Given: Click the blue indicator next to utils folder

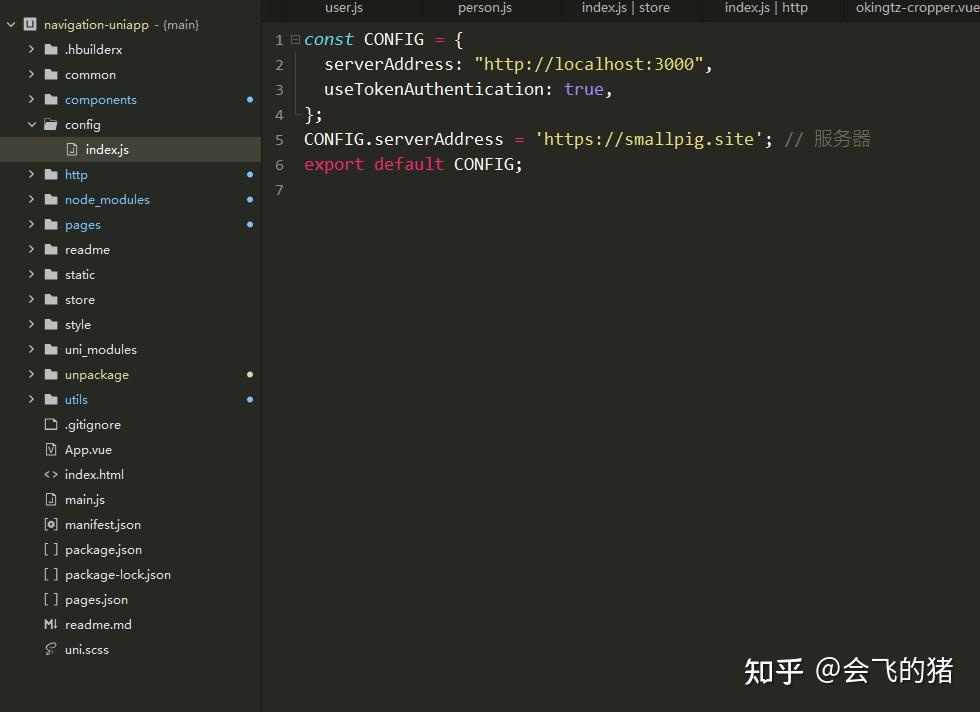Looking at the screenshot, I should 249,399.
